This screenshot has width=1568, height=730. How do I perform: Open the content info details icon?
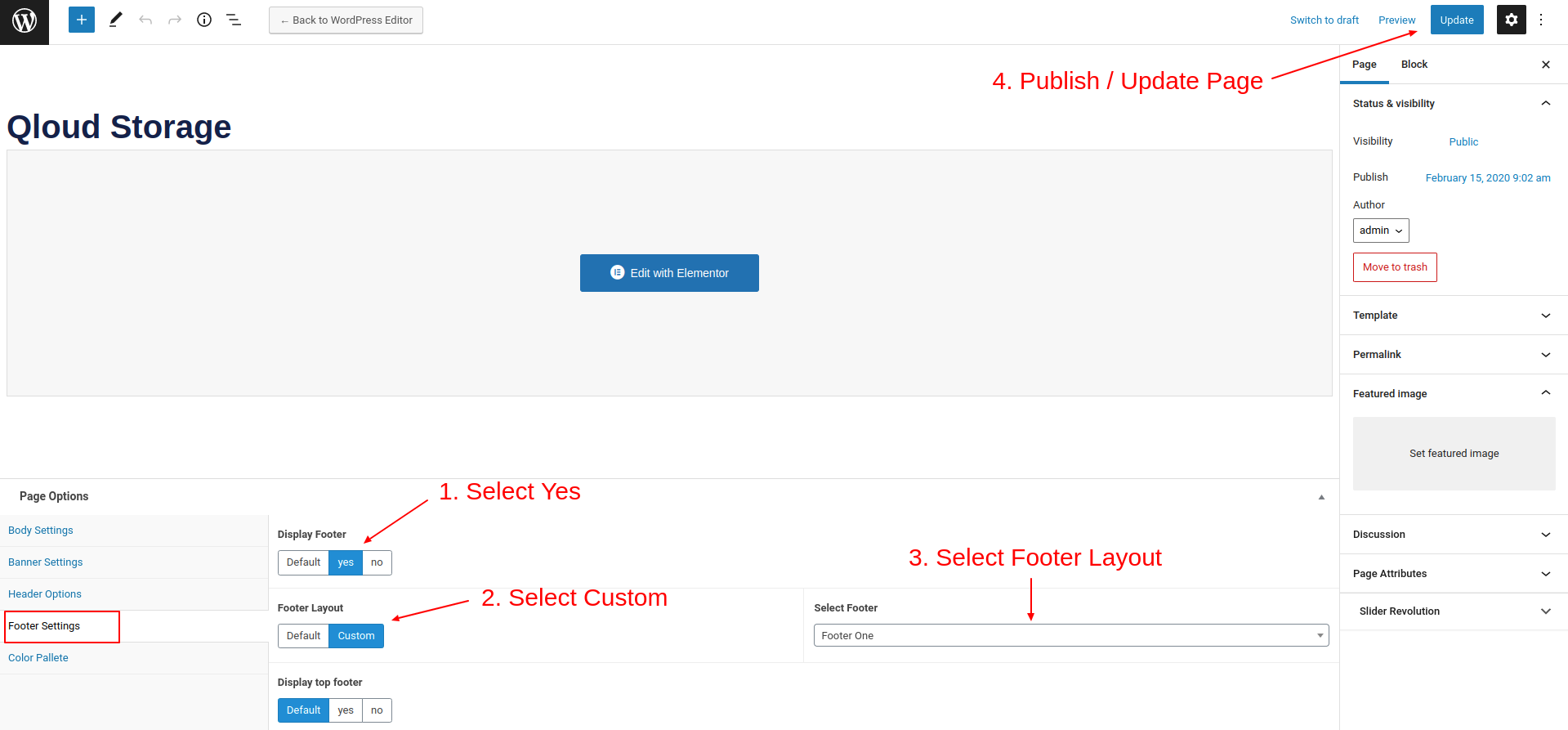coord(204,20)
